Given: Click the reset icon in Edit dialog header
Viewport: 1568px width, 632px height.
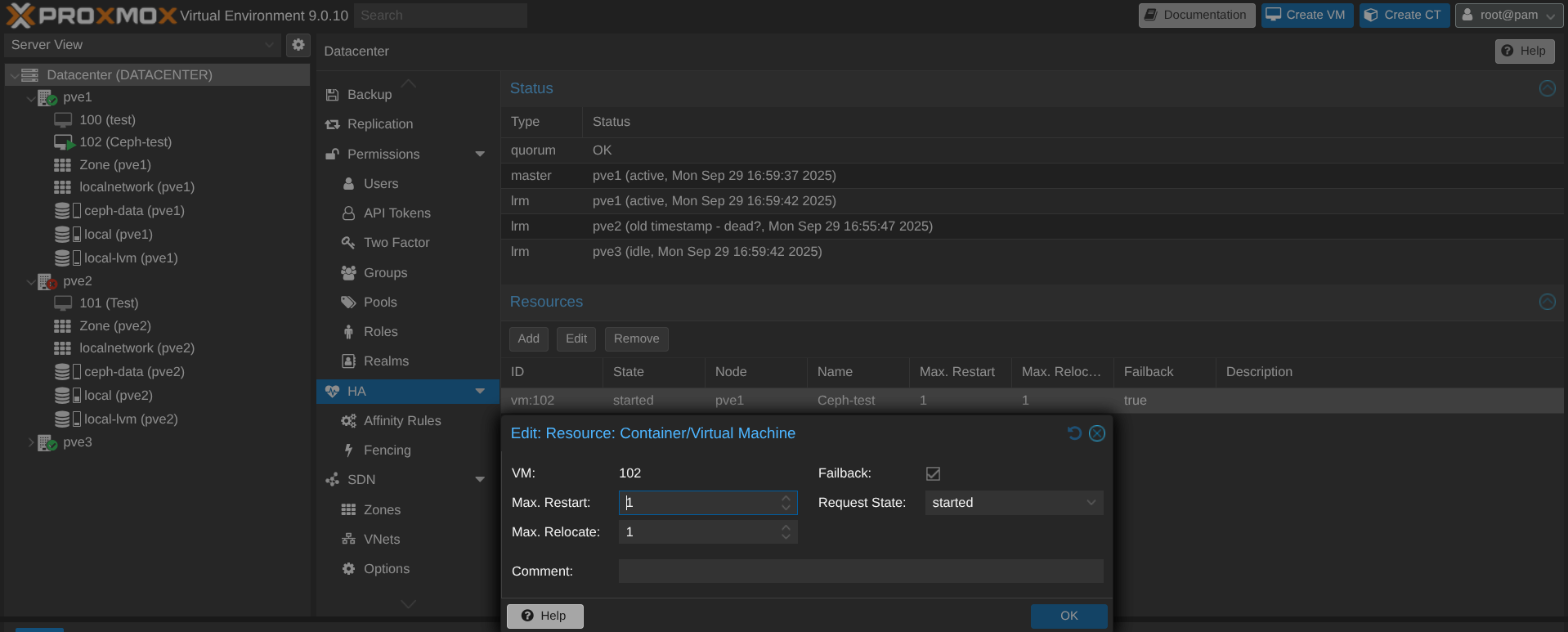Looking at the screenshot, I should [x=1074, y=433].
